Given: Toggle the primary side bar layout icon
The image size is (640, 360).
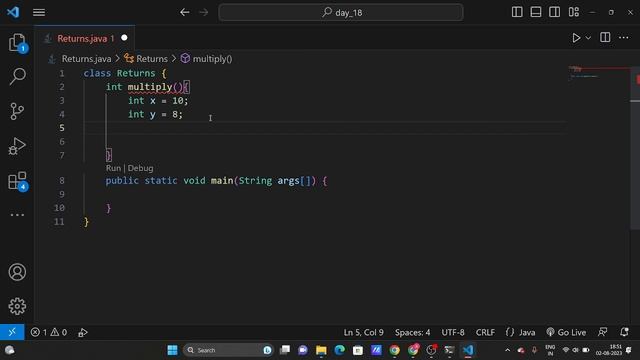Looking at the screenshot, I should click(x=517, y=12).
